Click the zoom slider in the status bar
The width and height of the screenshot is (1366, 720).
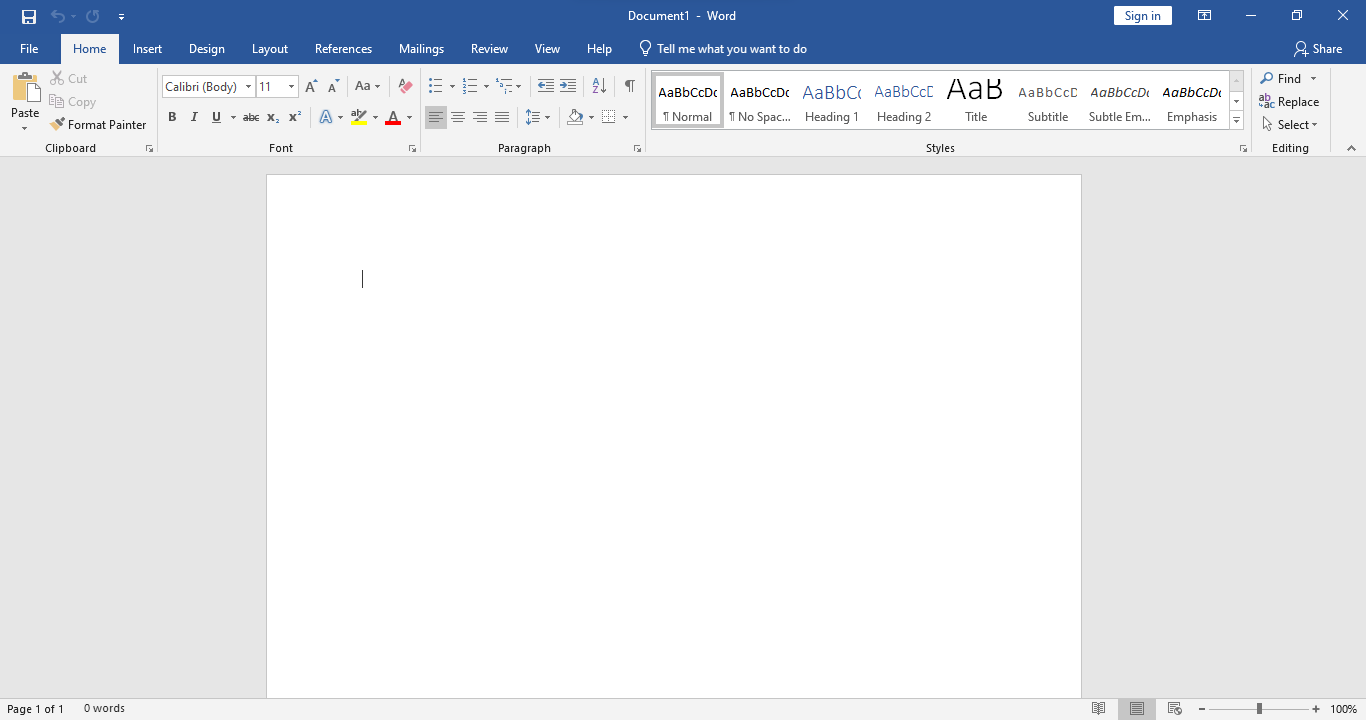pos(1259,709)
